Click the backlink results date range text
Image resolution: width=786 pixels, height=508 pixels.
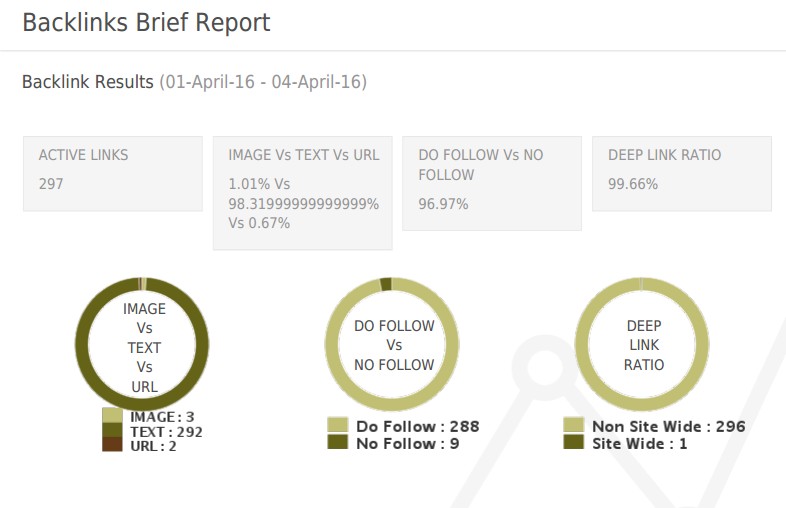263,82
